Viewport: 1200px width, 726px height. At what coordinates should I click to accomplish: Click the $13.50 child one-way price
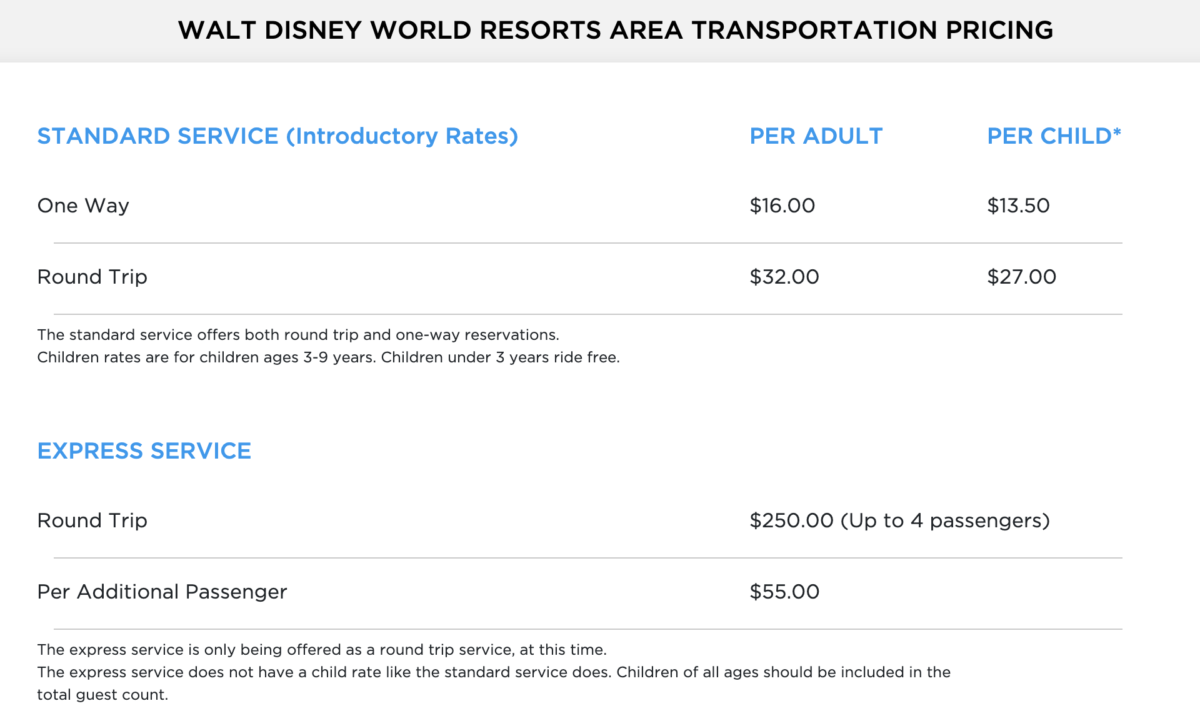1018,206
